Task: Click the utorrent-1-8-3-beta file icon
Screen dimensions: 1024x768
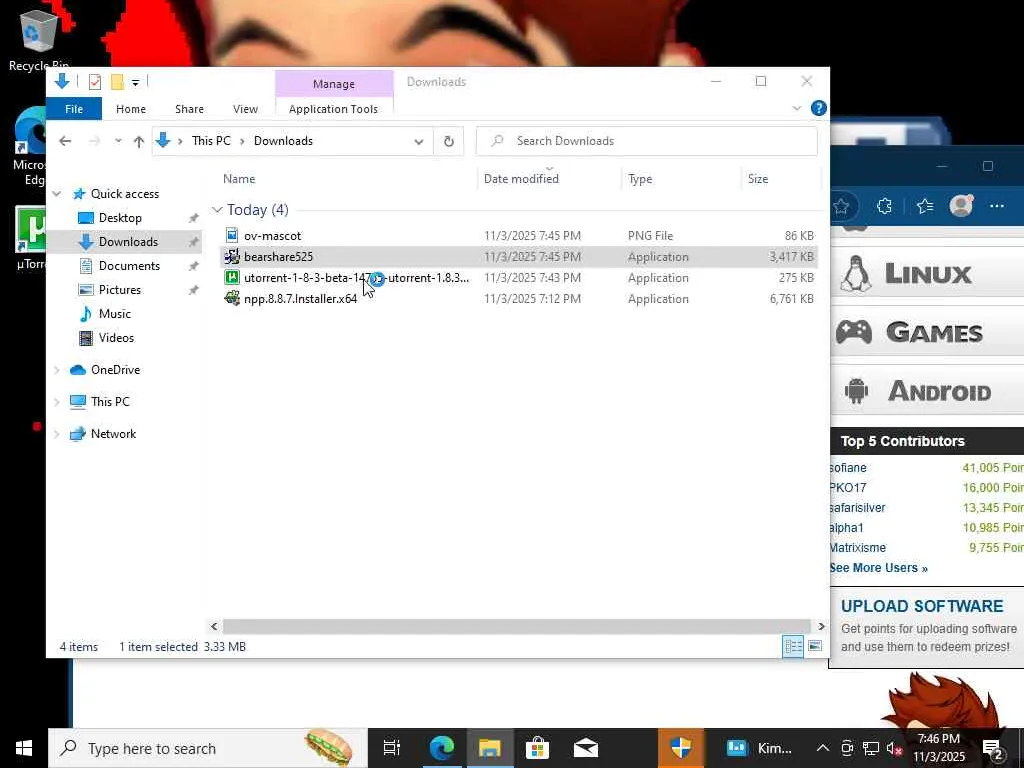Action: pos(232,278)
